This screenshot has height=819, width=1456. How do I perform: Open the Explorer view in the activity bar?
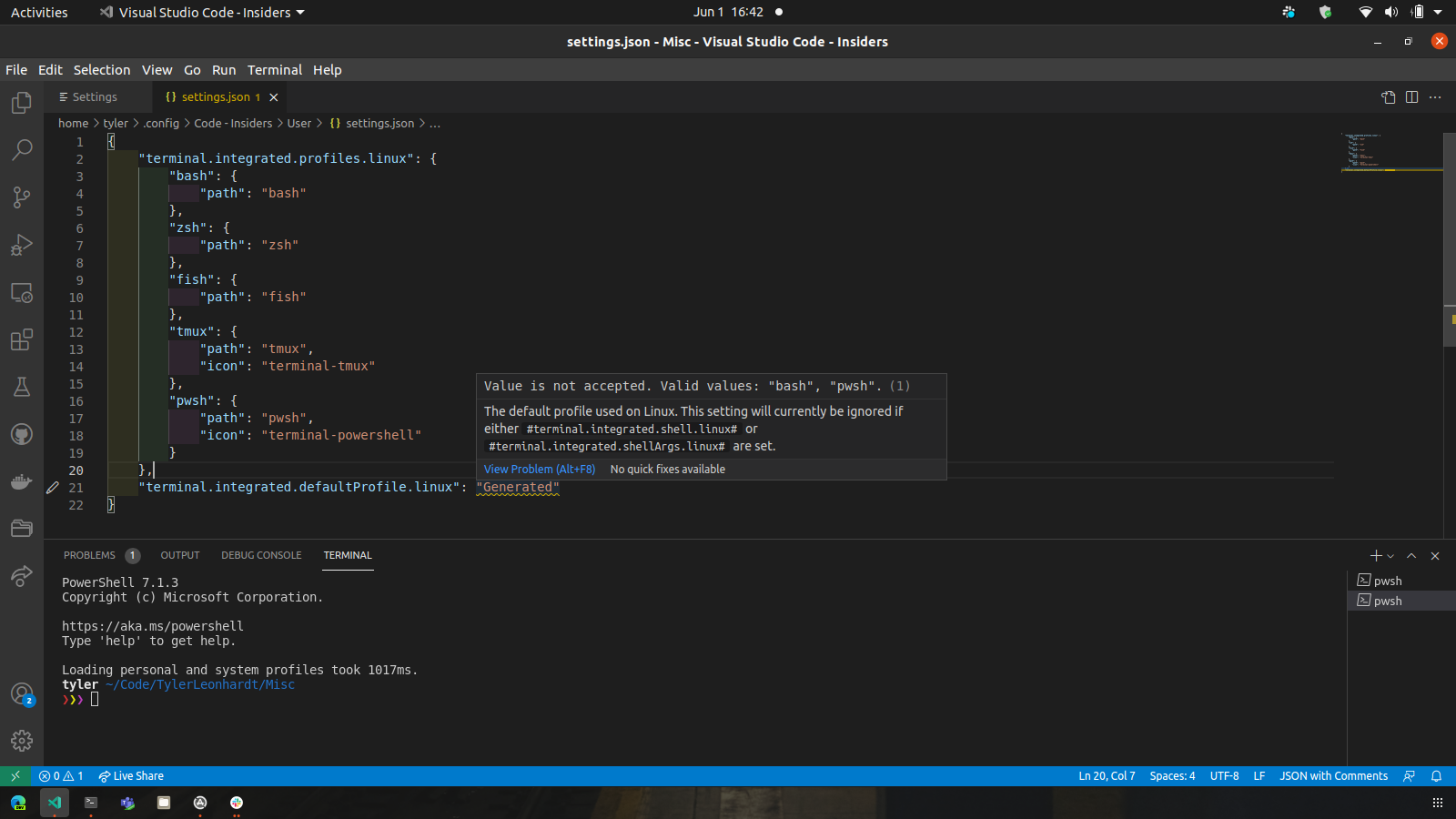(21, 103)
